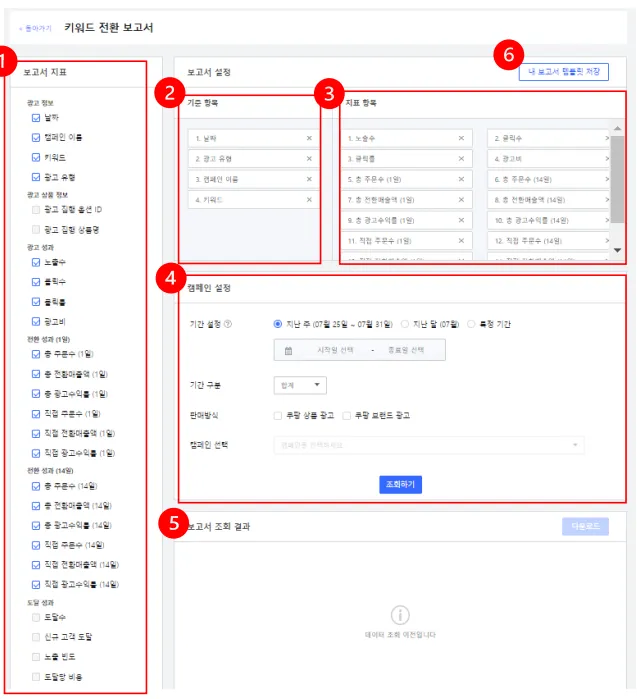The width and height of the screenshot is (637, 699).
Task: Remove '11. 직접 주문수 (1일)' metric item
Action: 461,241
